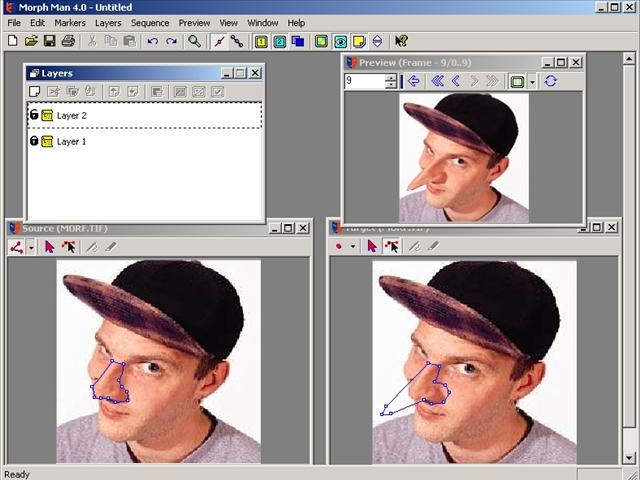Save the project with the floppy icon

click(x=50, y=41)
